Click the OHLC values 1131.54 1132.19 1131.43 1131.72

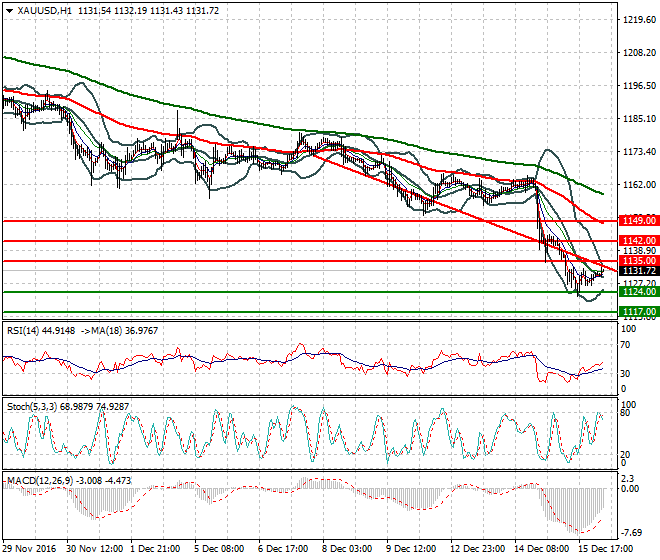pyautogui.click(x=149, y=11)
